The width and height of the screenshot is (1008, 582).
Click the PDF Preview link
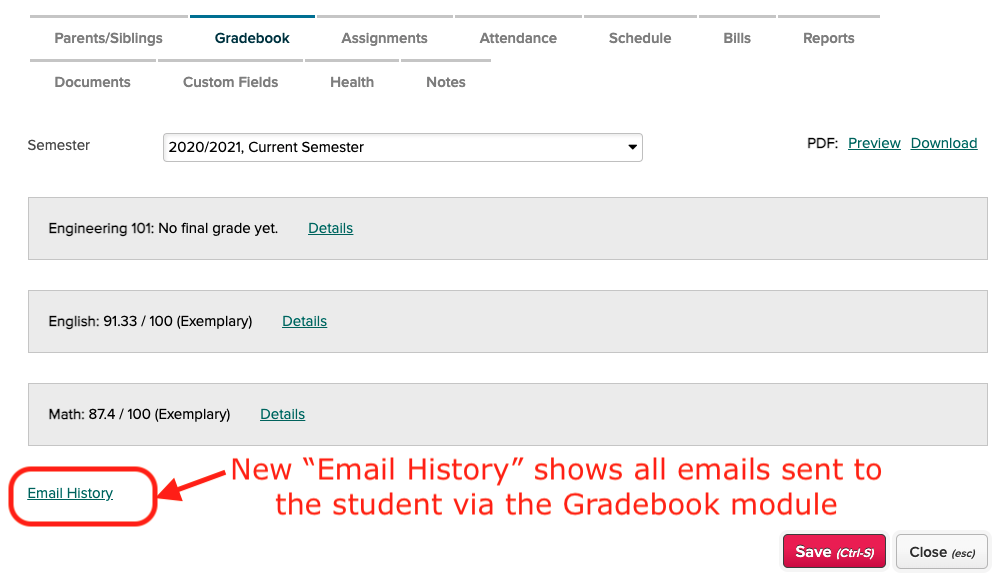pos(874,143)
